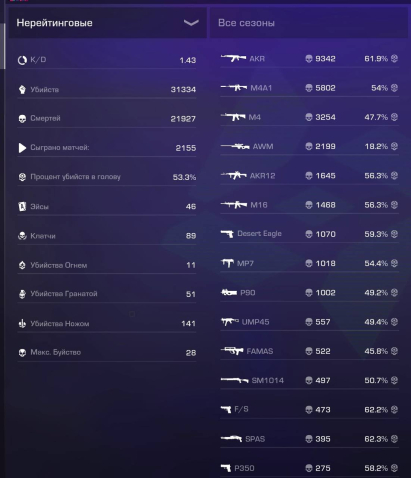Click the vertical scrollbar on left edge

click(x=4, y=46)
